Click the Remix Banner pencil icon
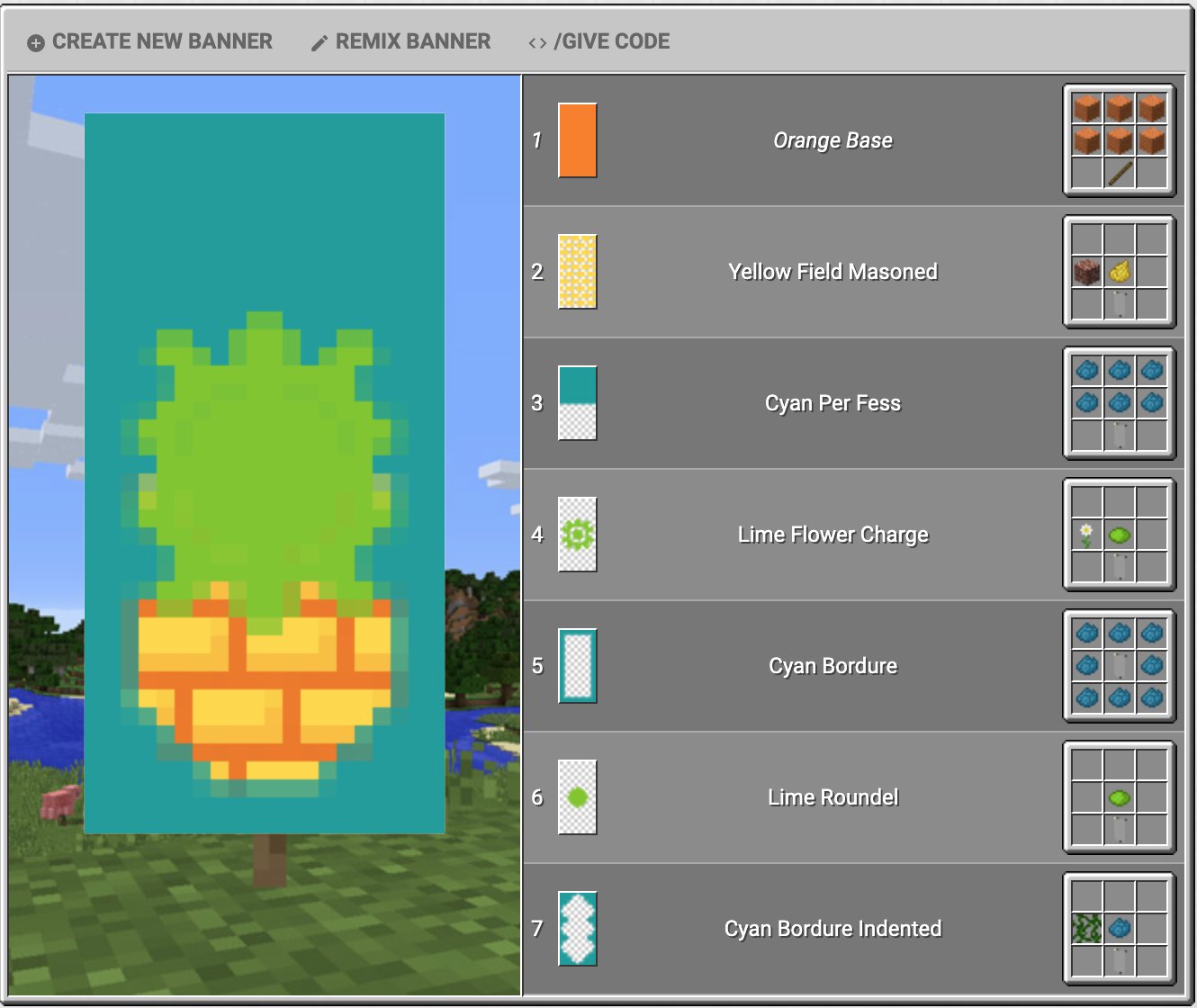Screen dimensions: 1197x1008 pos(319,43)
